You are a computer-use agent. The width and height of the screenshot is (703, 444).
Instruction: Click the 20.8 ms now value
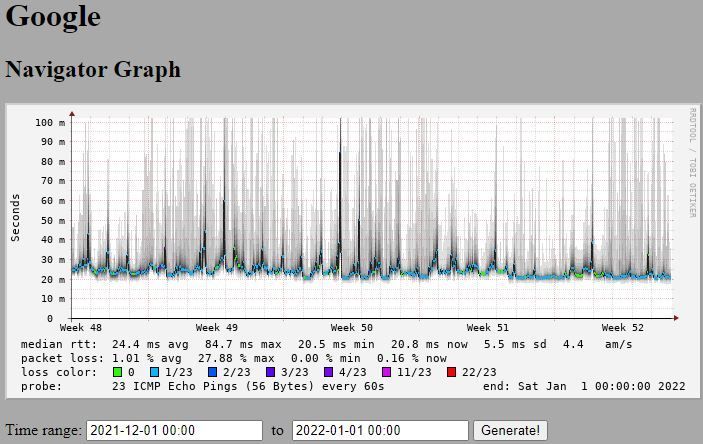pyautogui.click(x=430, y=344)
